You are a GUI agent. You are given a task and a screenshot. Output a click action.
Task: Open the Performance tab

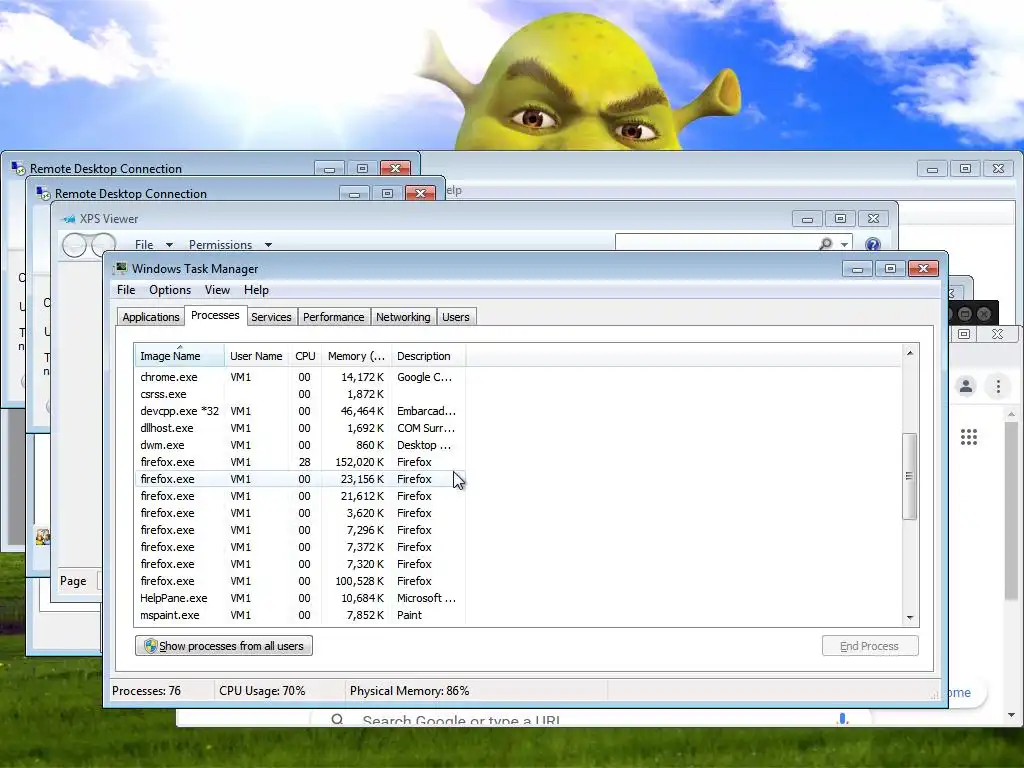click(334, 317)
